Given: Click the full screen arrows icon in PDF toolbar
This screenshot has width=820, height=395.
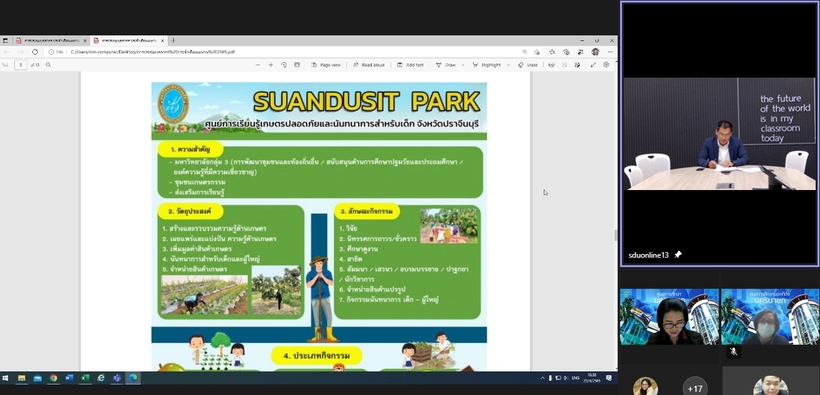Looking at the screenshot, I should [x=593, y=65].
